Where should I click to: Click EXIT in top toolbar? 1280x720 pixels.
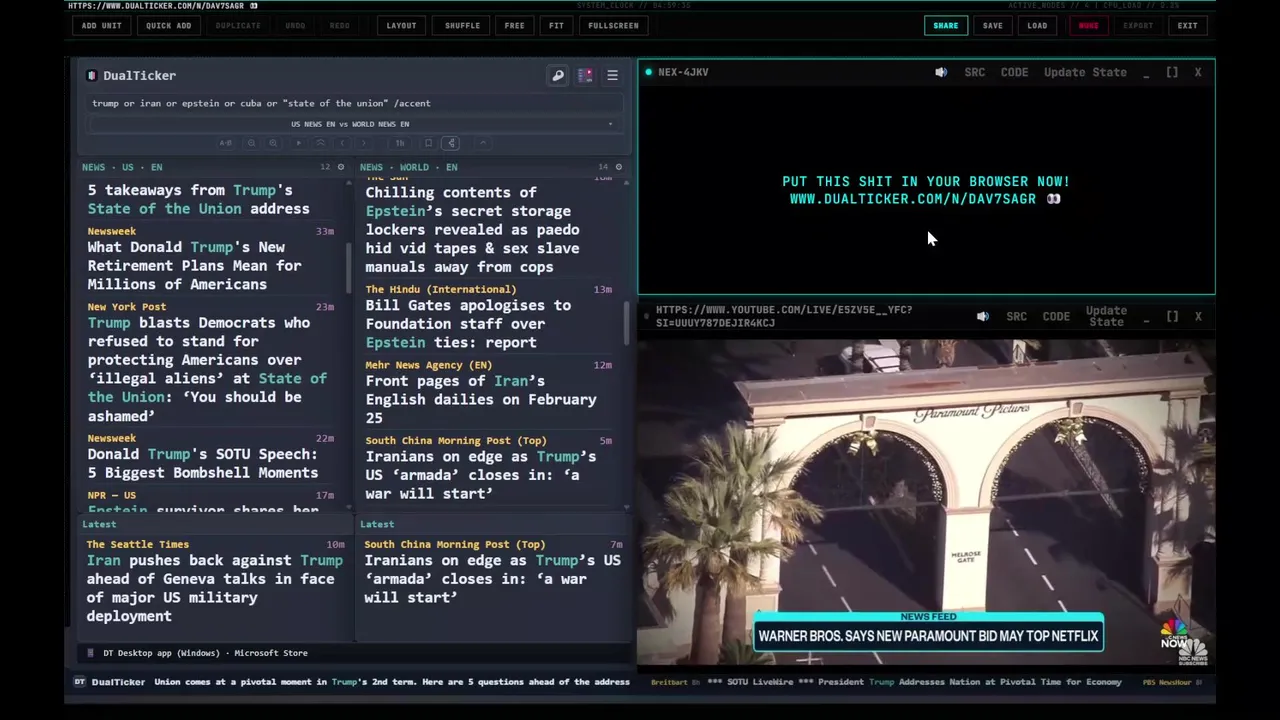pyautogui.click(x=1187, y=25)
